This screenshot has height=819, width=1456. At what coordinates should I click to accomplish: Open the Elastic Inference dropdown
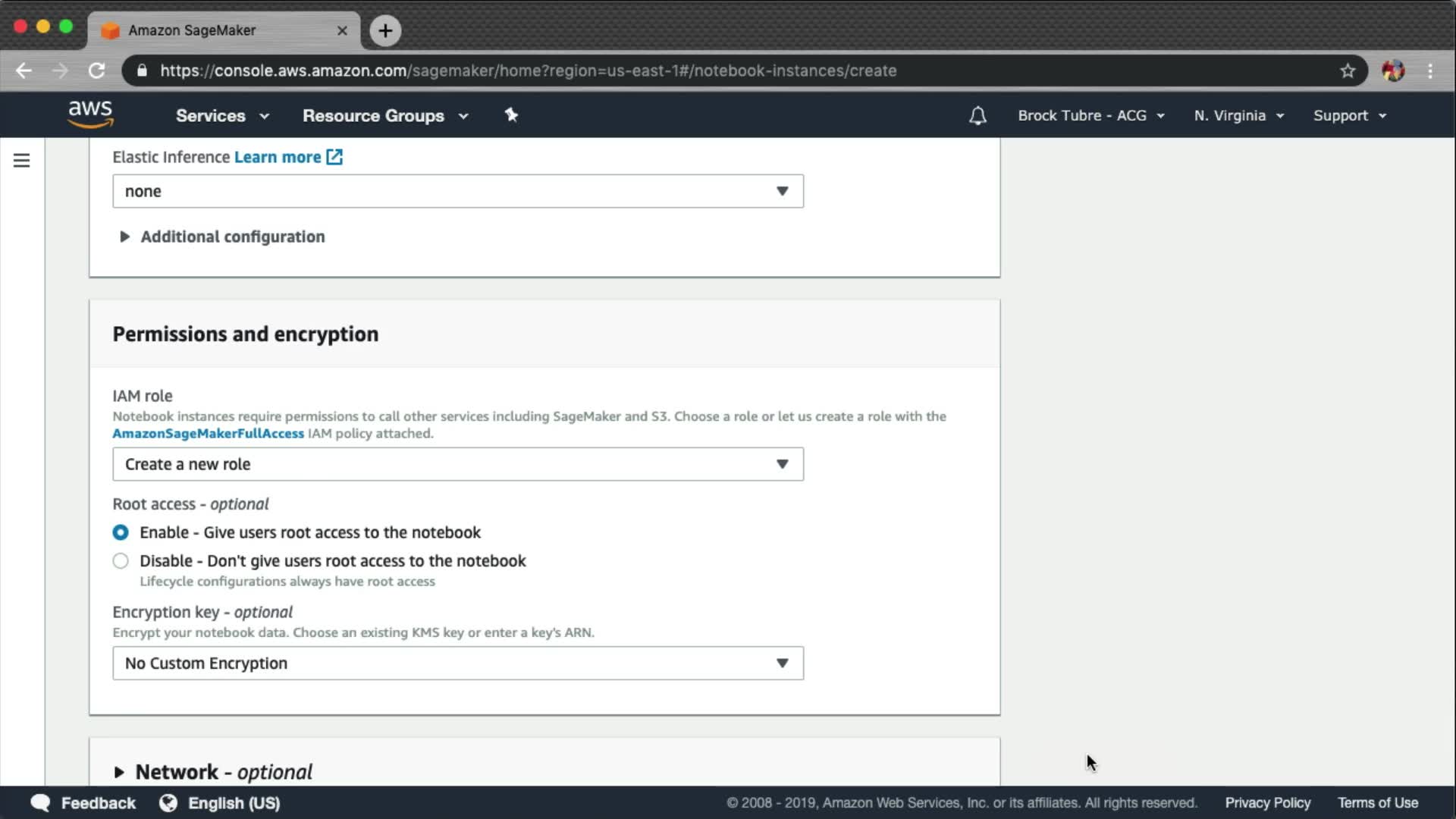[x=457, y=191]
